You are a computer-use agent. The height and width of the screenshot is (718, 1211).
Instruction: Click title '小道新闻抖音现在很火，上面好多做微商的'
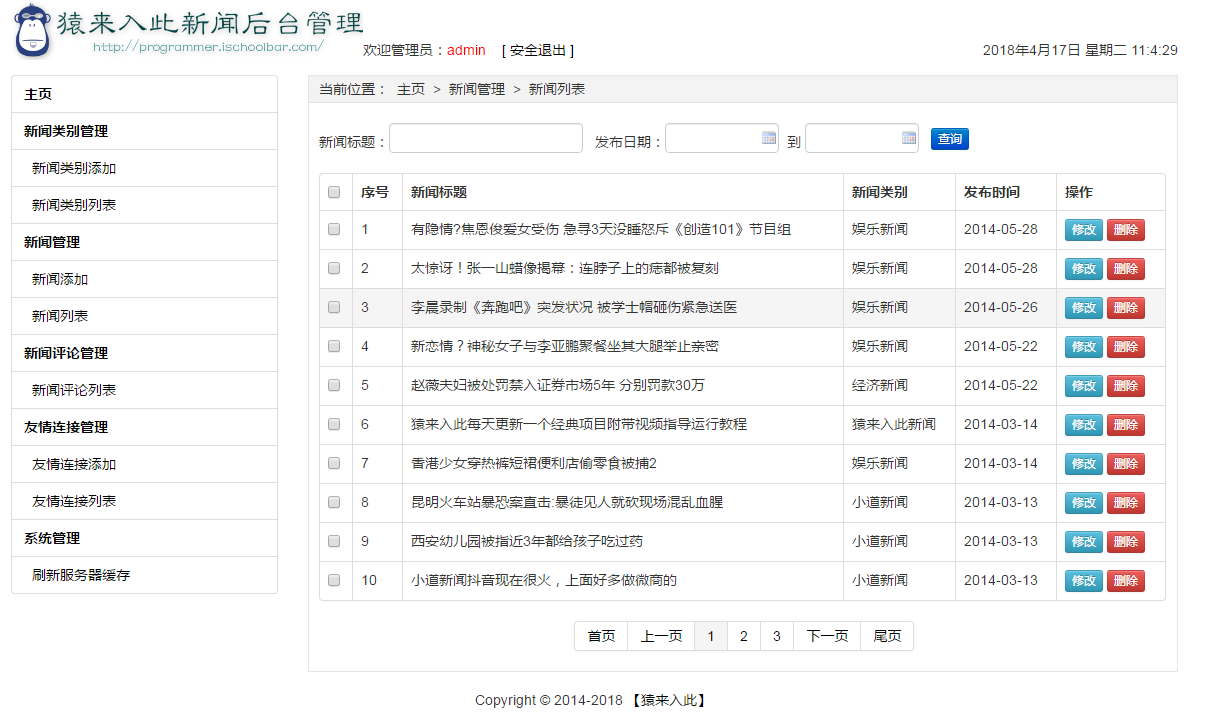(544, 580)
